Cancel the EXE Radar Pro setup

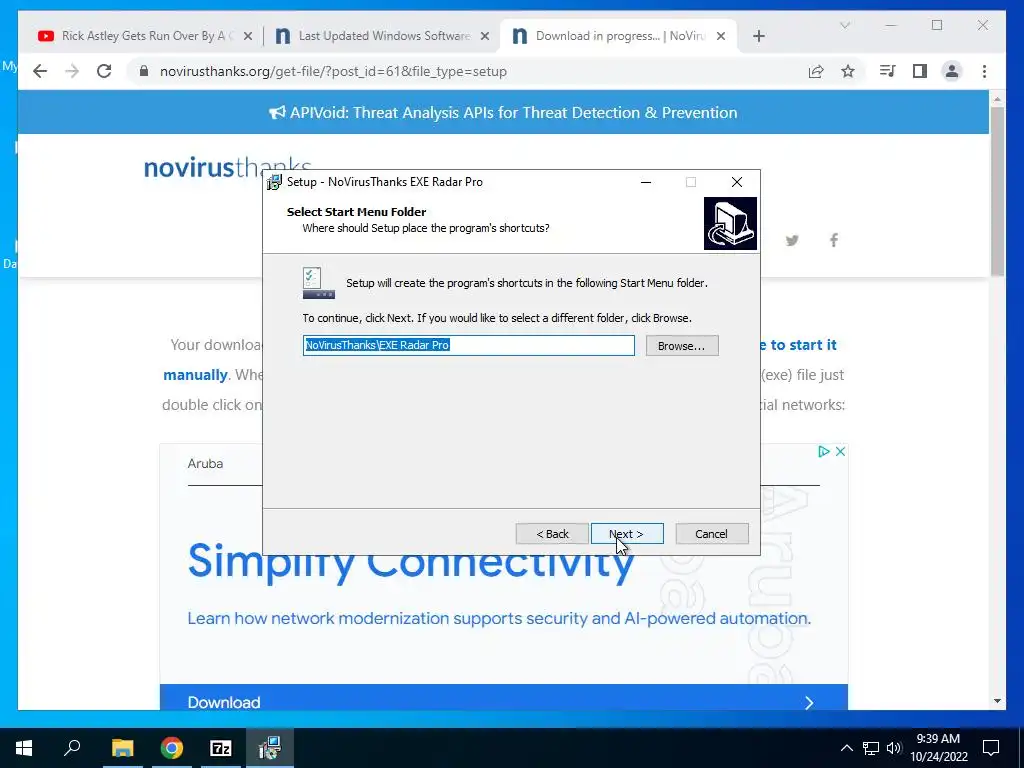711,534
